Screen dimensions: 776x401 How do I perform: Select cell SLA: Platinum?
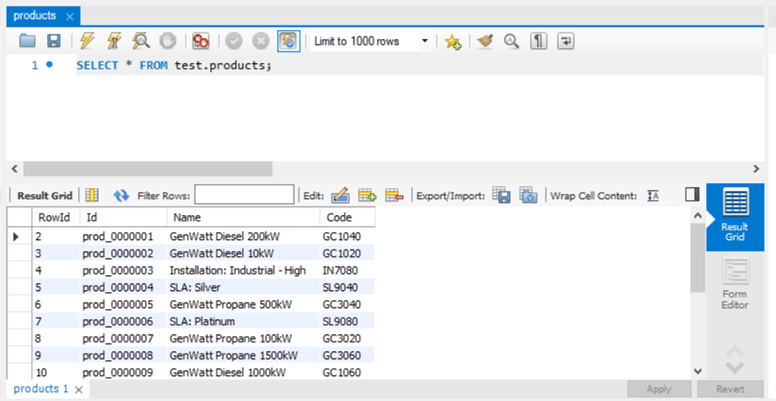[x=243, y=321]
